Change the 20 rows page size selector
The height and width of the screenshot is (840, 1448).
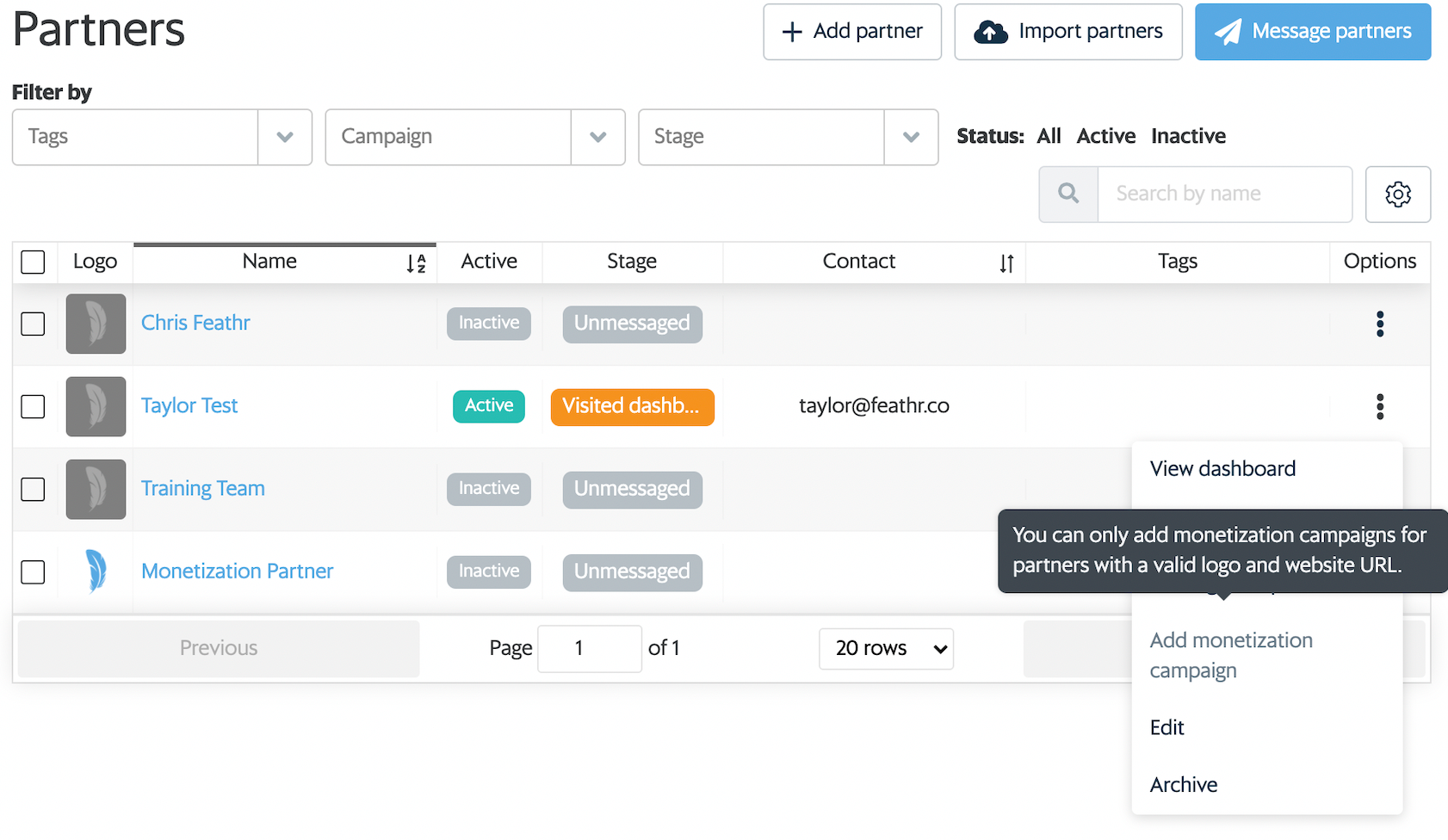[x=886, y=649]
